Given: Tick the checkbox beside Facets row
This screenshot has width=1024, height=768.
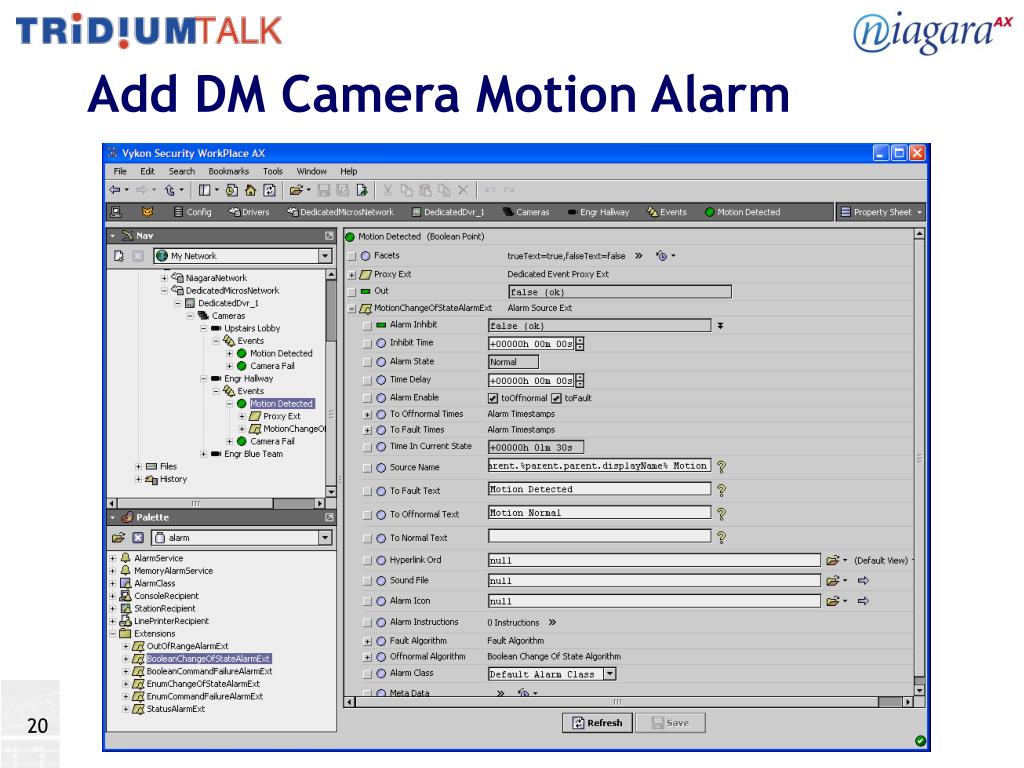Looking at the screenshot, I should 351,257.
